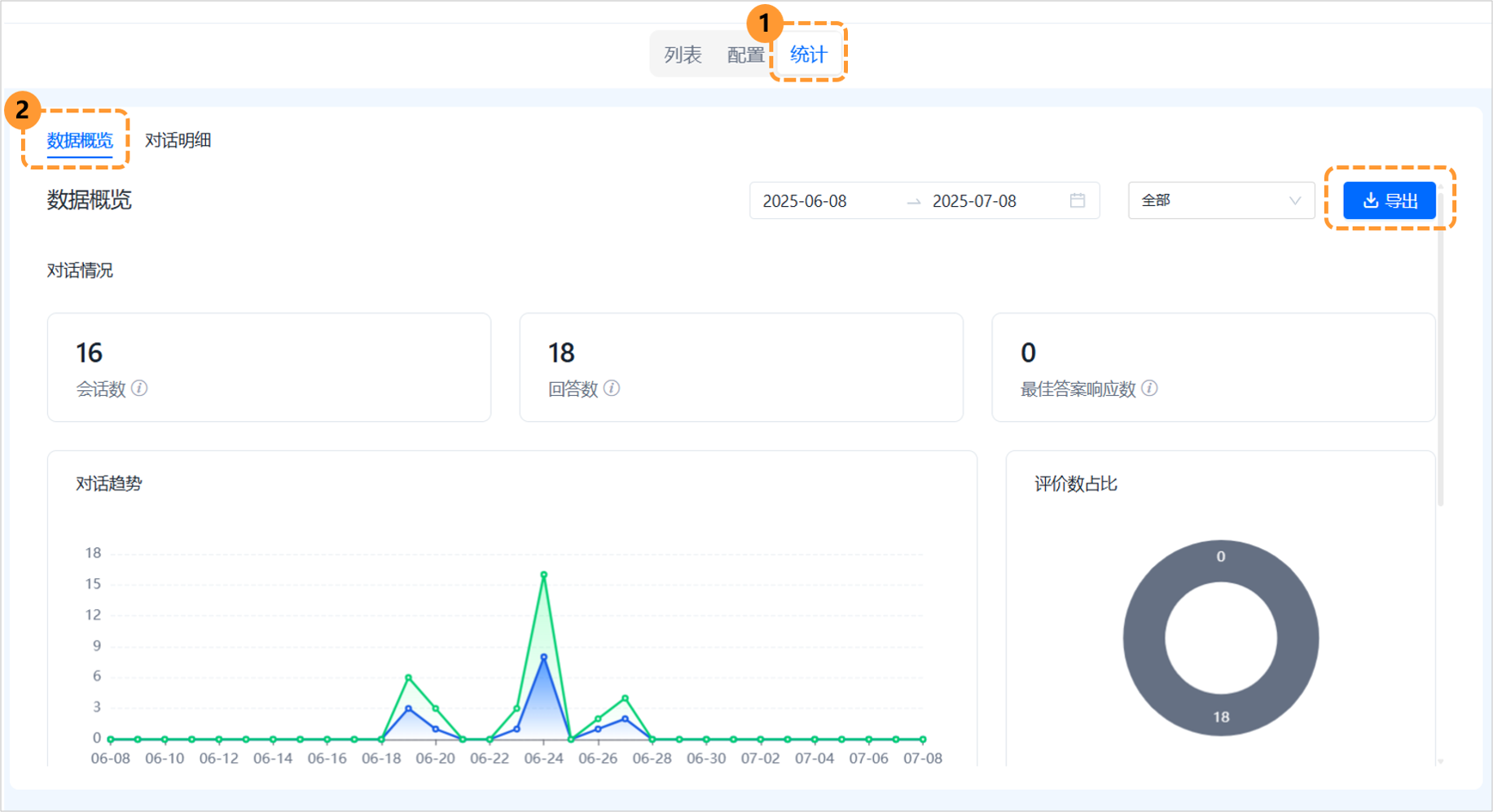Image resolution: width=1493 pixels, height=812 pixels.
Task: Expand the 全部 filter dropdown
Action: (1220, 200)
